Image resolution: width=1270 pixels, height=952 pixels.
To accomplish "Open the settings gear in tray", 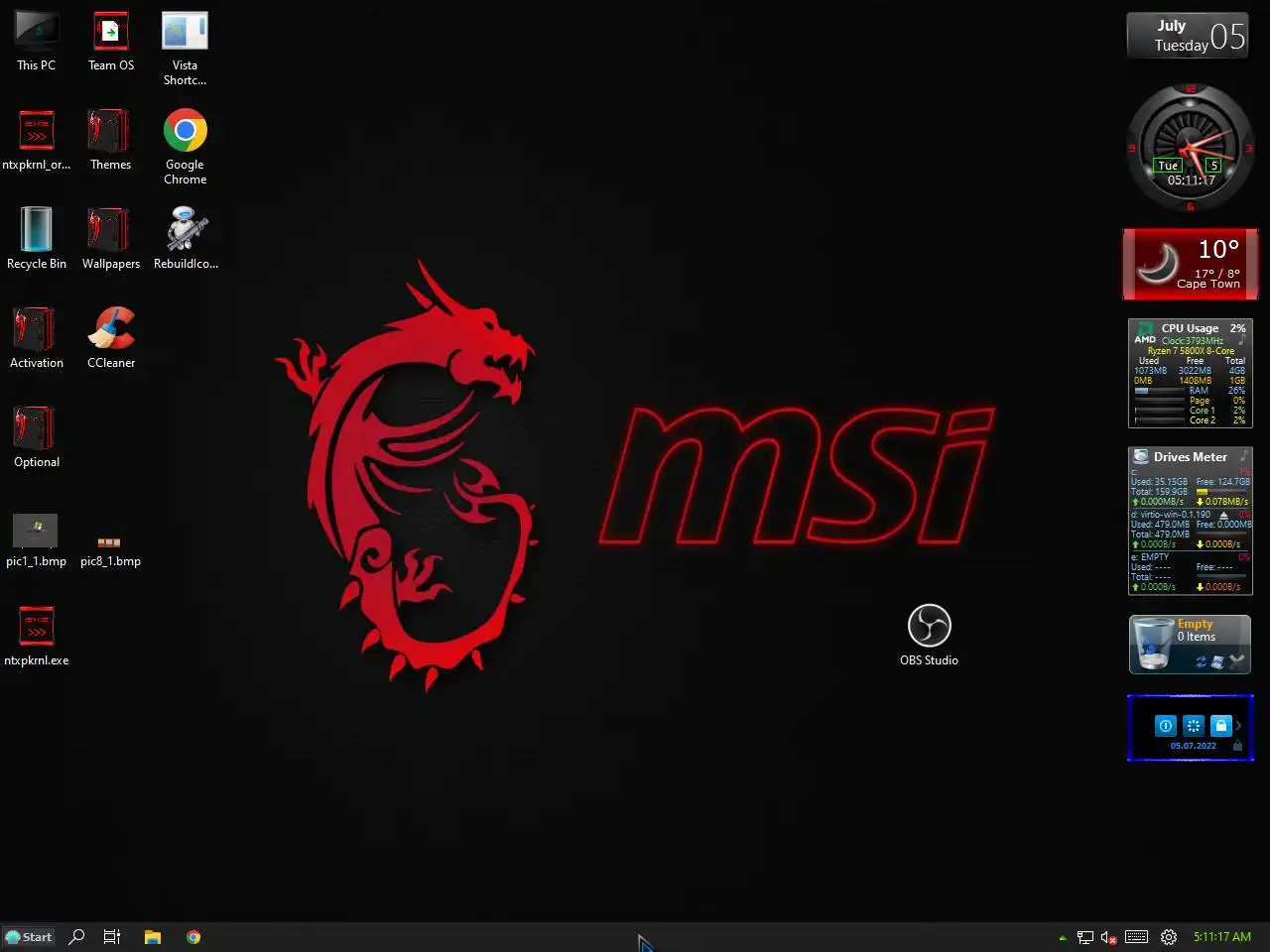I will [1169, 937].
